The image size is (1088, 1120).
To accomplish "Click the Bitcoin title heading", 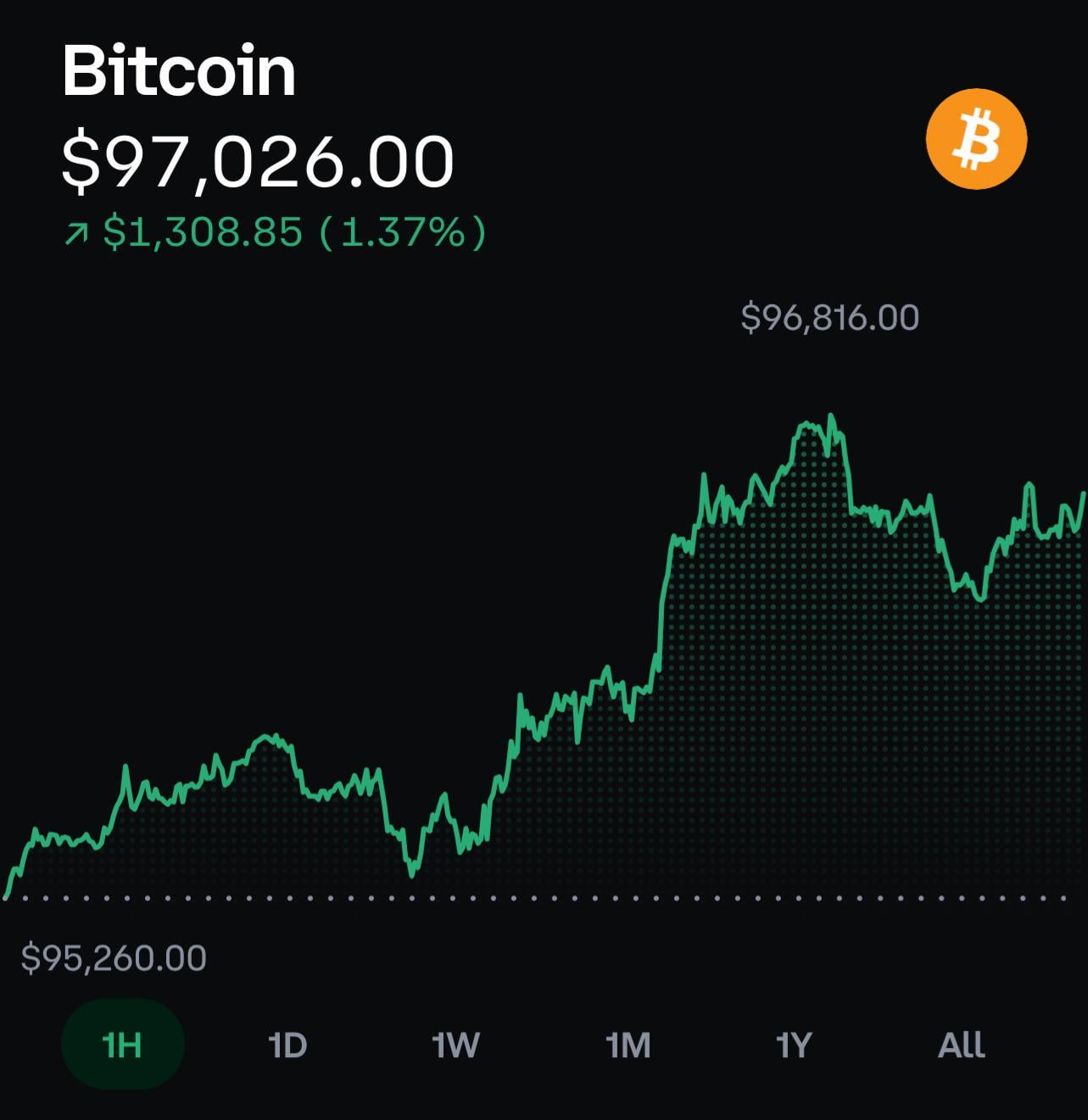I will [x=179, y=71].
